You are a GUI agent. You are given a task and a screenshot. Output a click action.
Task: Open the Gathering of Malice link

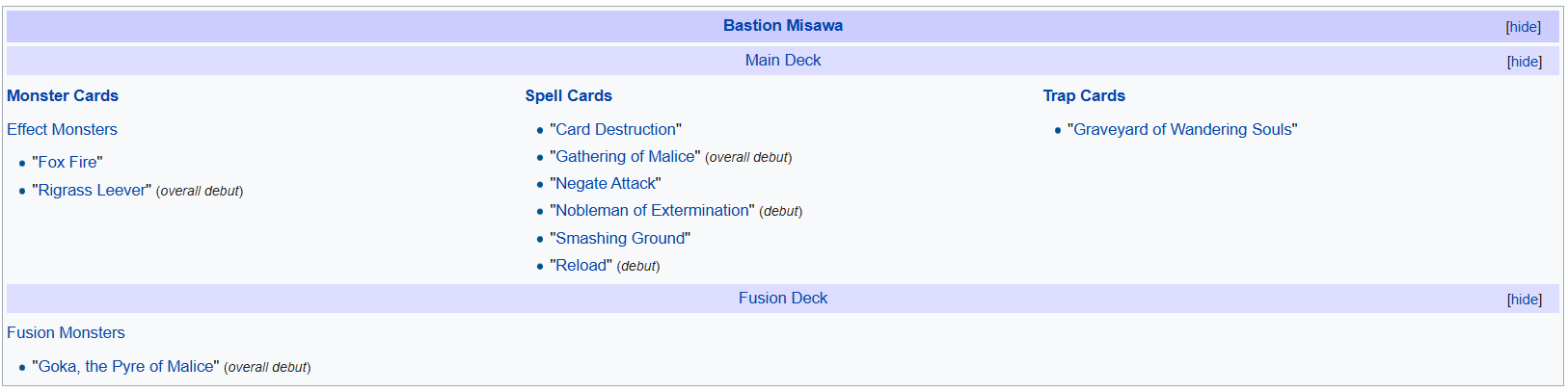pos(625,157)
